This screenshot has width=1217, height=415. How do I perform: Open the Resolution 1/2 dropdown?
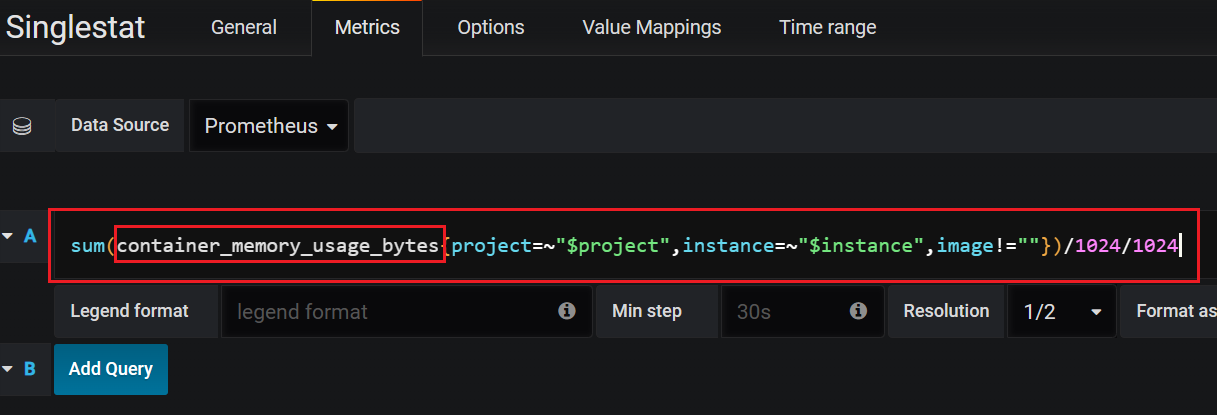[x=1062, y=311]
